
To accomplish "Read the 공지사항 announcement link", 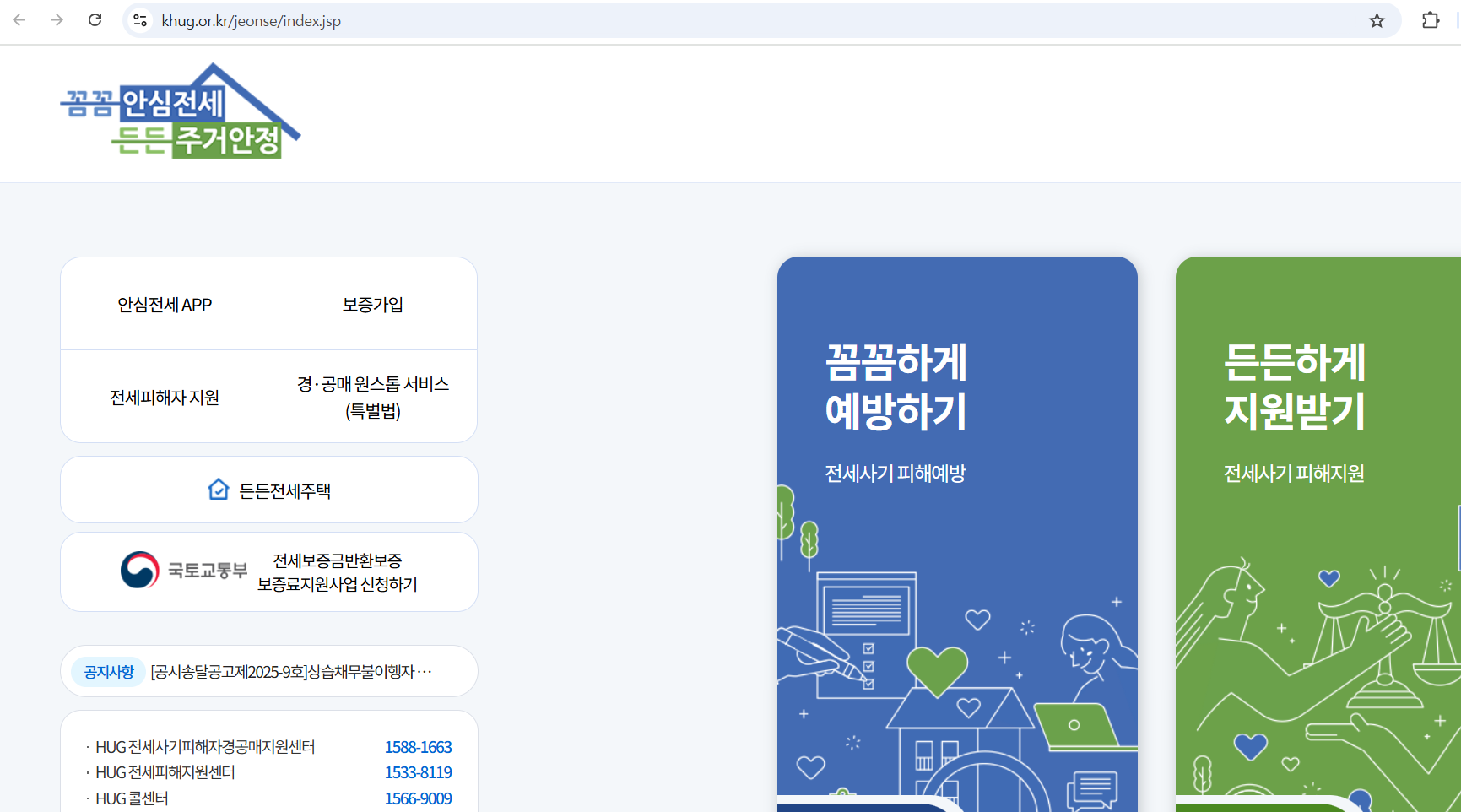I will point(291,671).
